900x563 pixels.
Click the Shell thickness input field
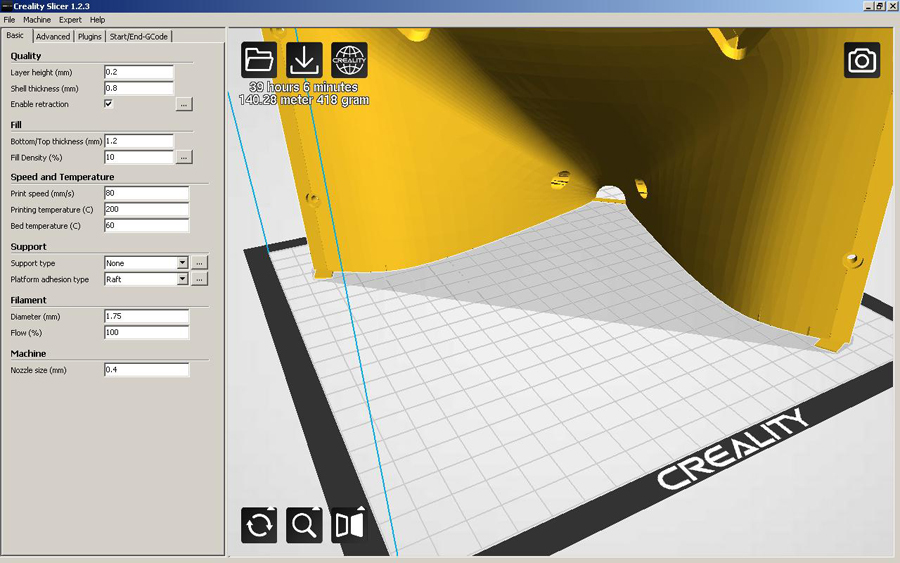click(139, 88)
